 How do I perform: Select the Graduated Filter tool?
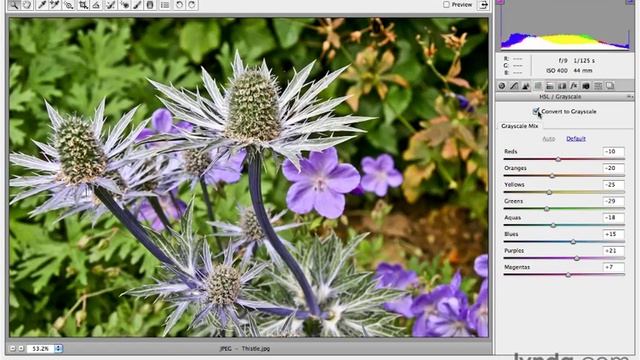coord(150,5)
